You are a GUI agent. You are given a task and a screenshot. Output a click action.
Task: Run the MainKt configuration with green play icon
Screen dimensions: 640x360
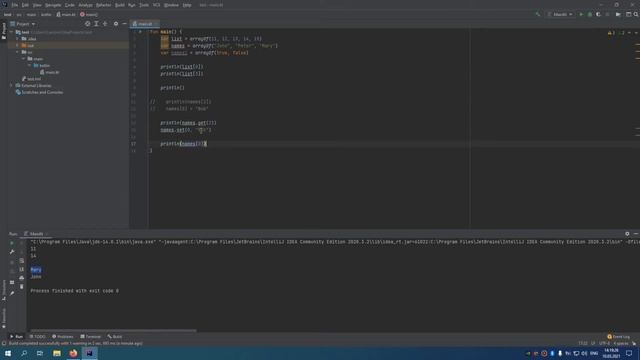(x=581, y=14)
